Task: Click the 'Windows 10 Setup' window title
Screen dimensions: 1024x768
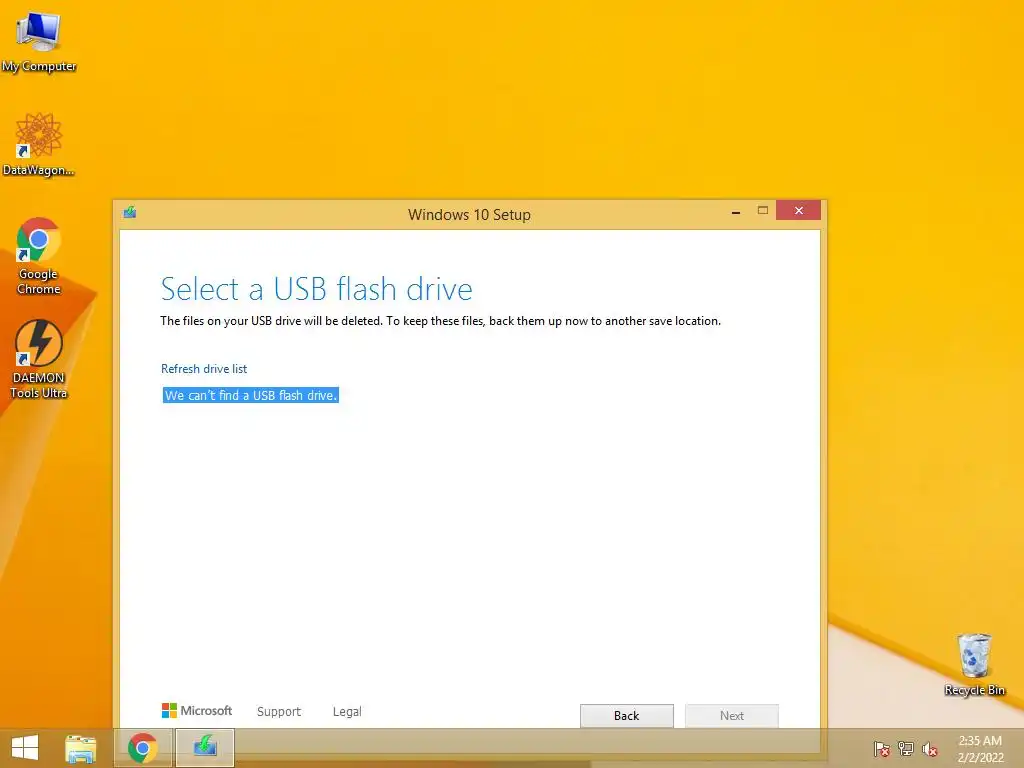Action: [x=469, y=215]
